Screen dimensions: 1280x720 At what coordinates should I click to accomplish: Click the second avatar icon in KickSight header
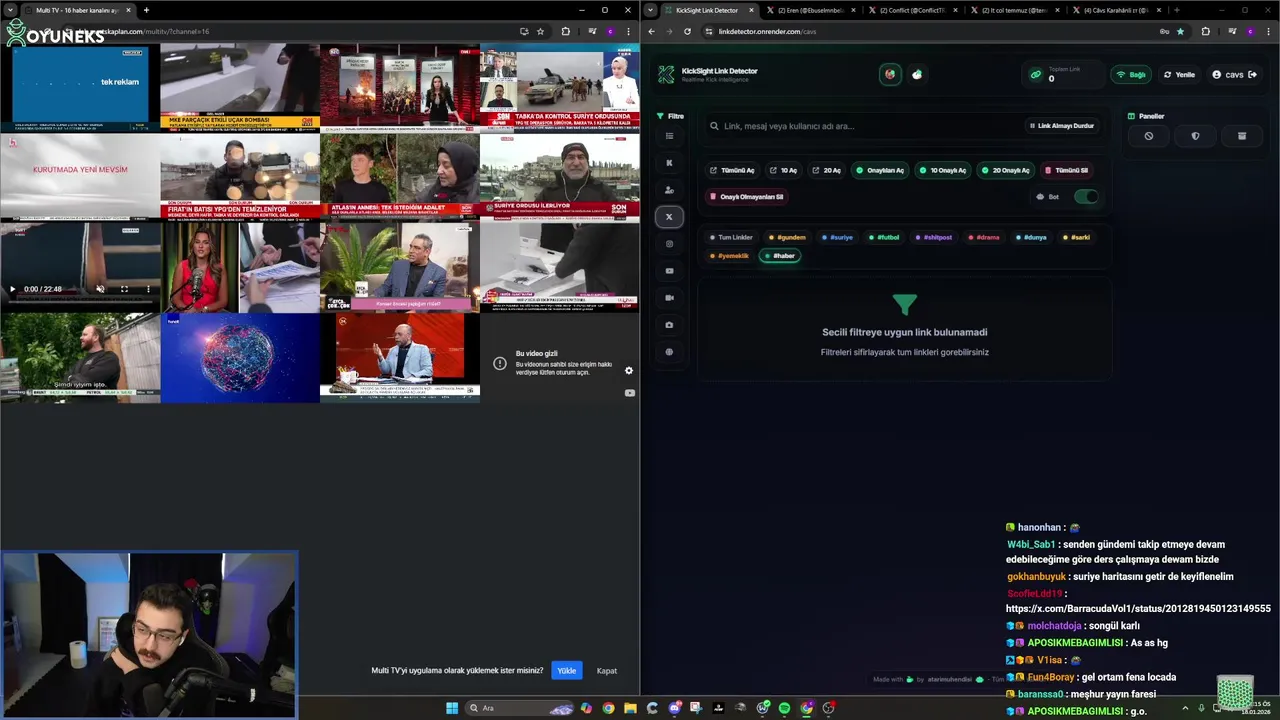(917, 74)
